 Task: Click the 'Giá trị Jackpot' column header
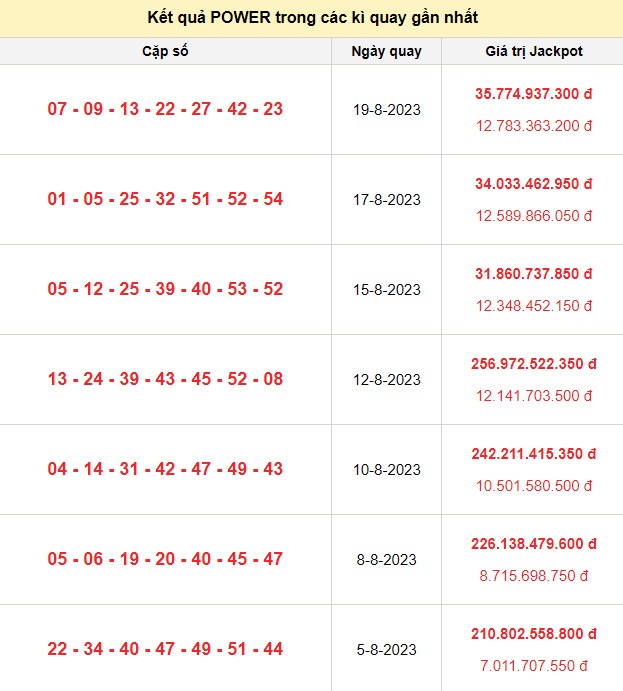(x=533, y=51)
